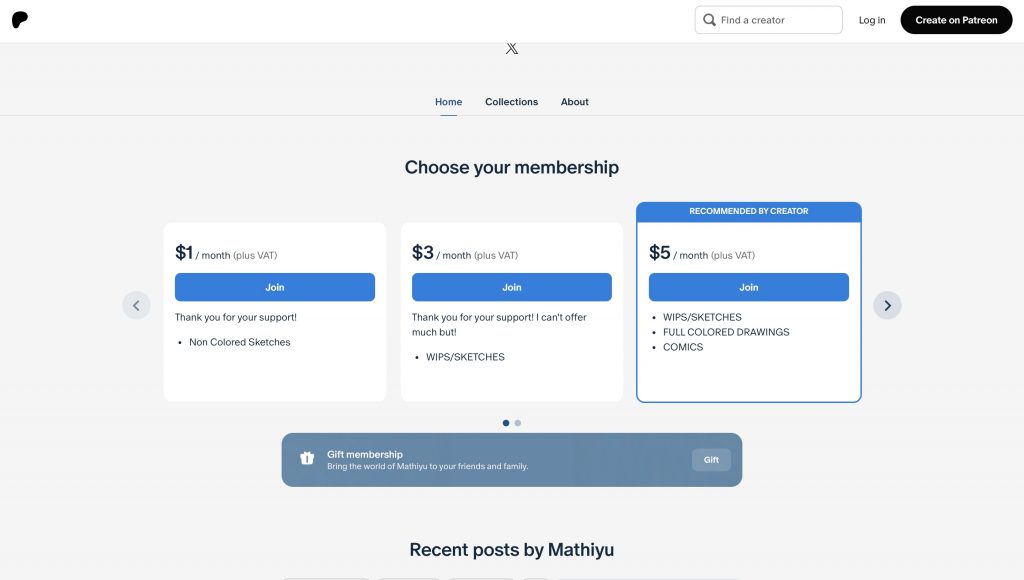Open the Patreon logo home link
The height and width of the screenshot is (580, 1024).
pyautogui.click(x=20, y=20)
